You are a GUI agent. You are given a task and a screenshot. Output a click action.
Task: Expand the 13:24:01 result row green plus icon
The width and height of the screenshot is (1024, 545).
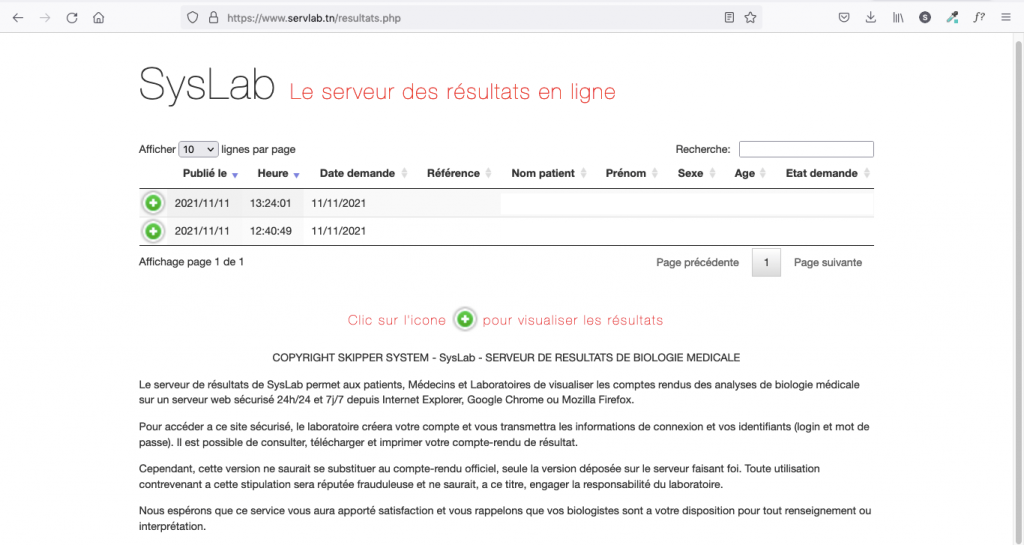[153, 203]
